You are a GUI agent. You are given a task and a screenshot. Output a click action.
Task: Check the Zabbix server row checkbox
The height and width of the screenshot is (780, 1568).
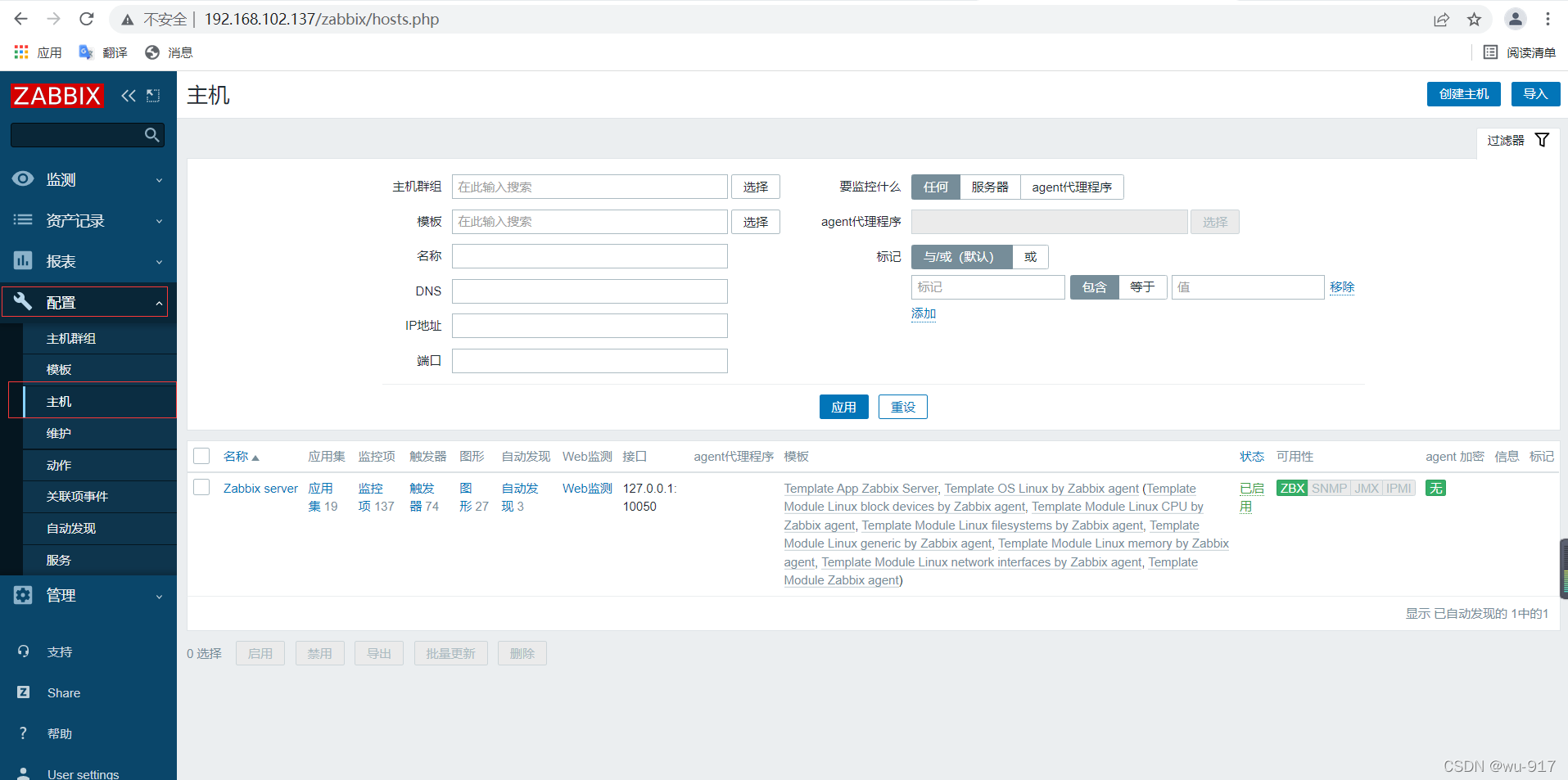[x=201, y=487]
